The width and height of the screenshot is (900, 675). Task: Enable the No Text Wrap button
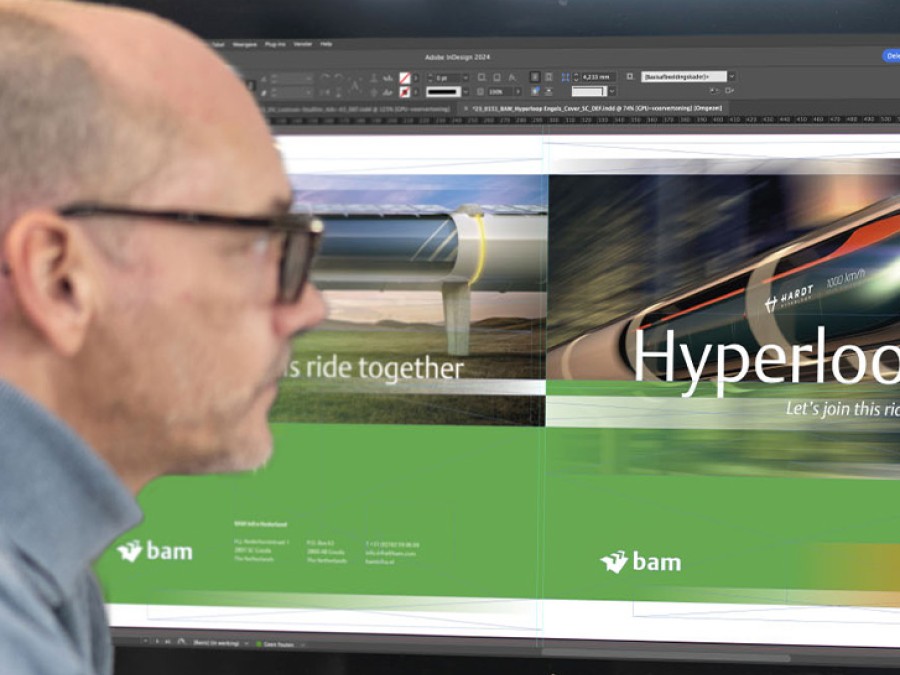[x=535, y=77]
